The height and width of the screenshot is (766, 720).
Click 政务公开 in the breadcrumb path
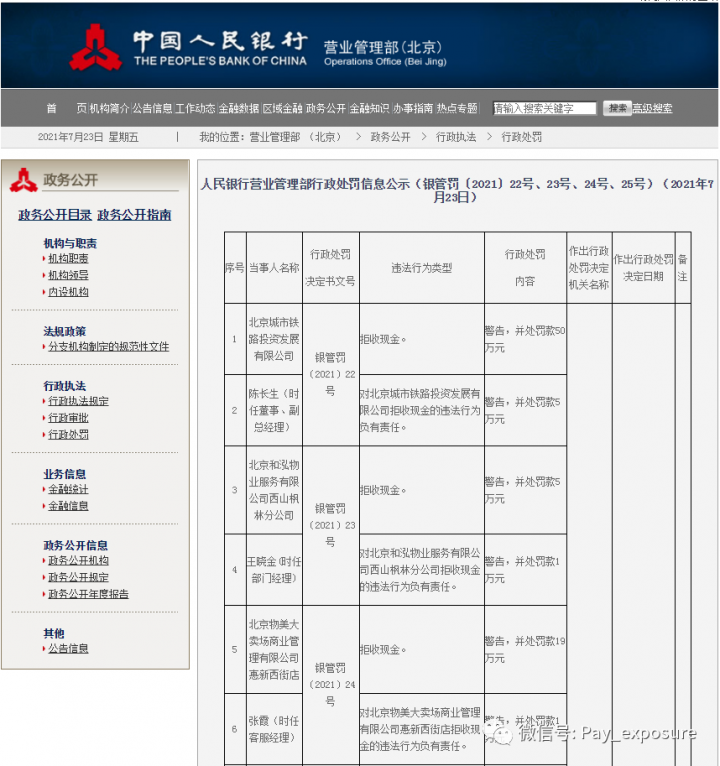point(390,137)
